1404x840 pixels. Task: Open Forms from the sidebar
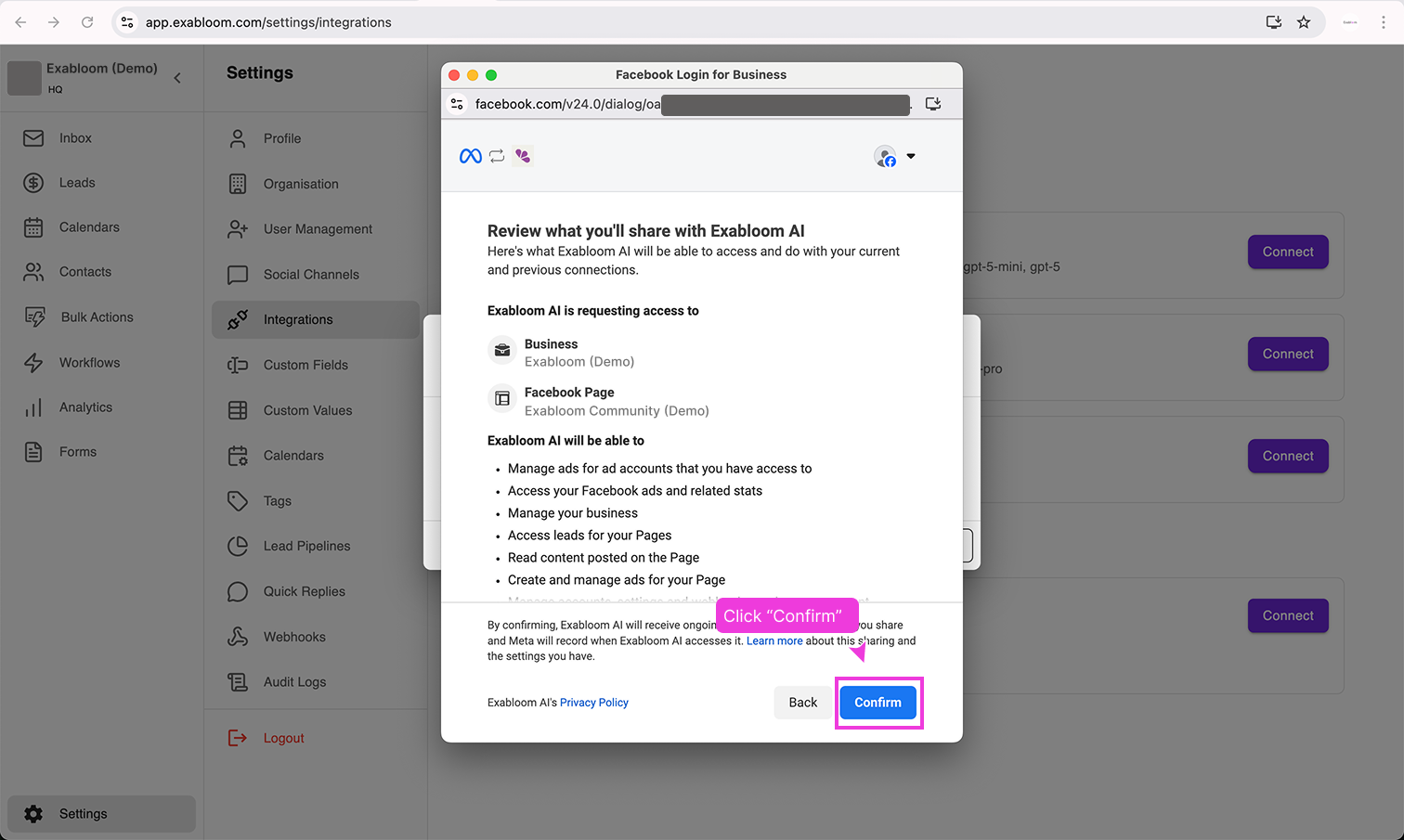33,451
